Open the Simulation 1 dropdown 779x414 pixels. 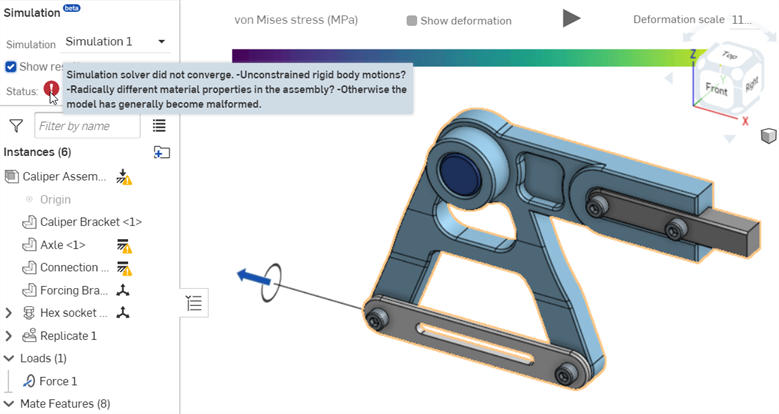coord(115,42)
